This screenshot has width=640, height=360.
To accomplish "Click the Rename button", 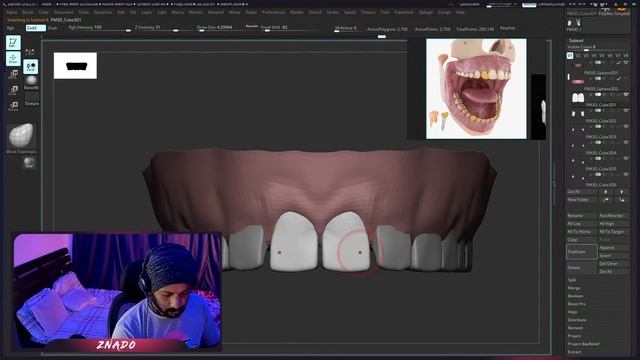I will coord(582,216).
